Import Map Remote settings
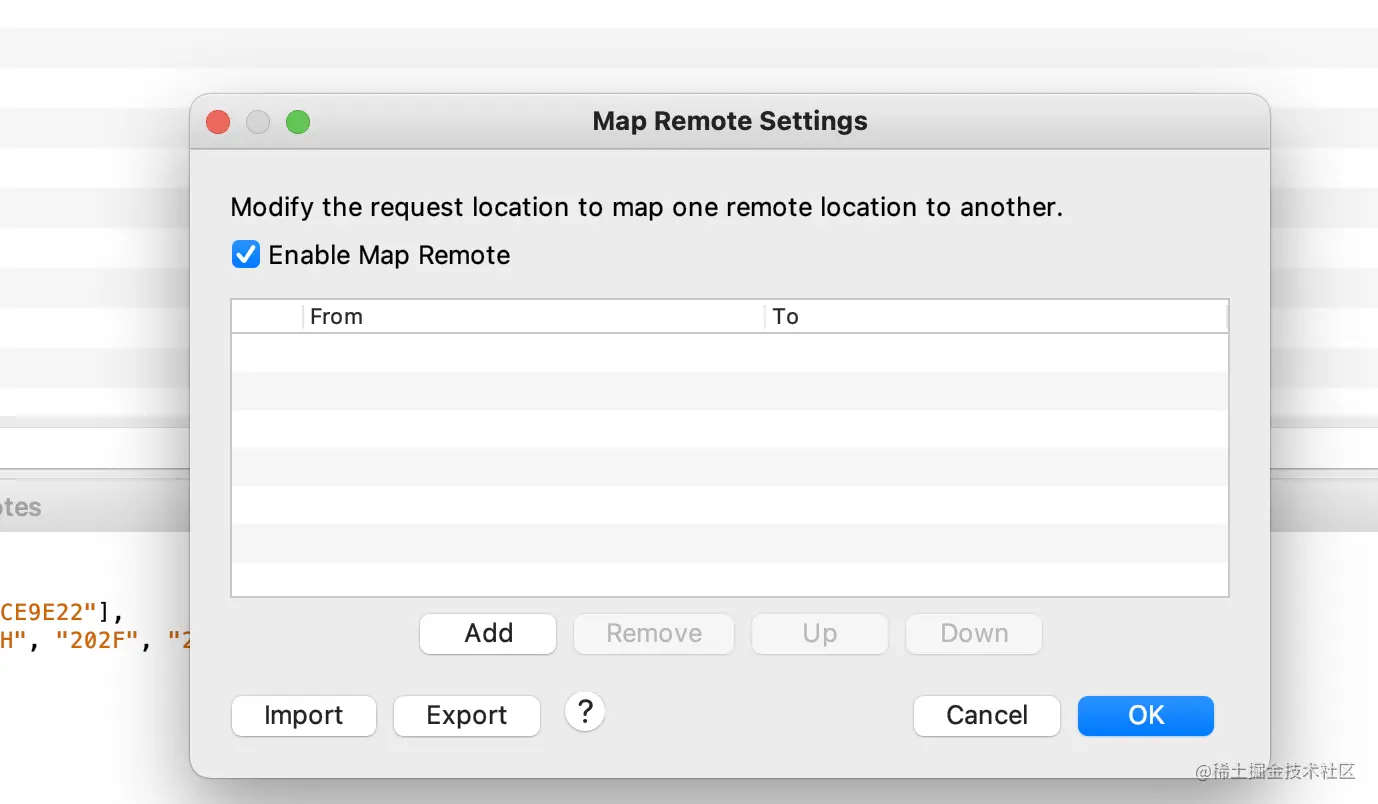 point(304,715)
